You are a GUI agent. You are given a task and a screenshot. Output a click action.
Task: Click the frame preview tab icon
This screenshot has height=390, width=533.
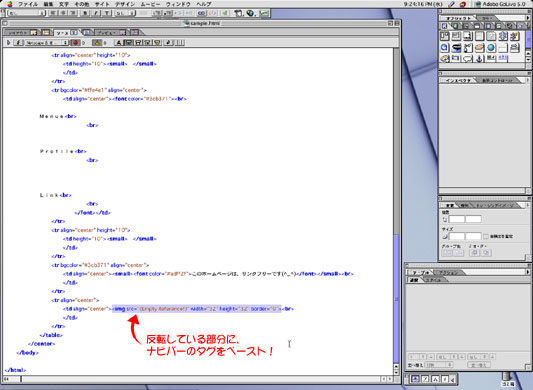click(x=135, y=33)
